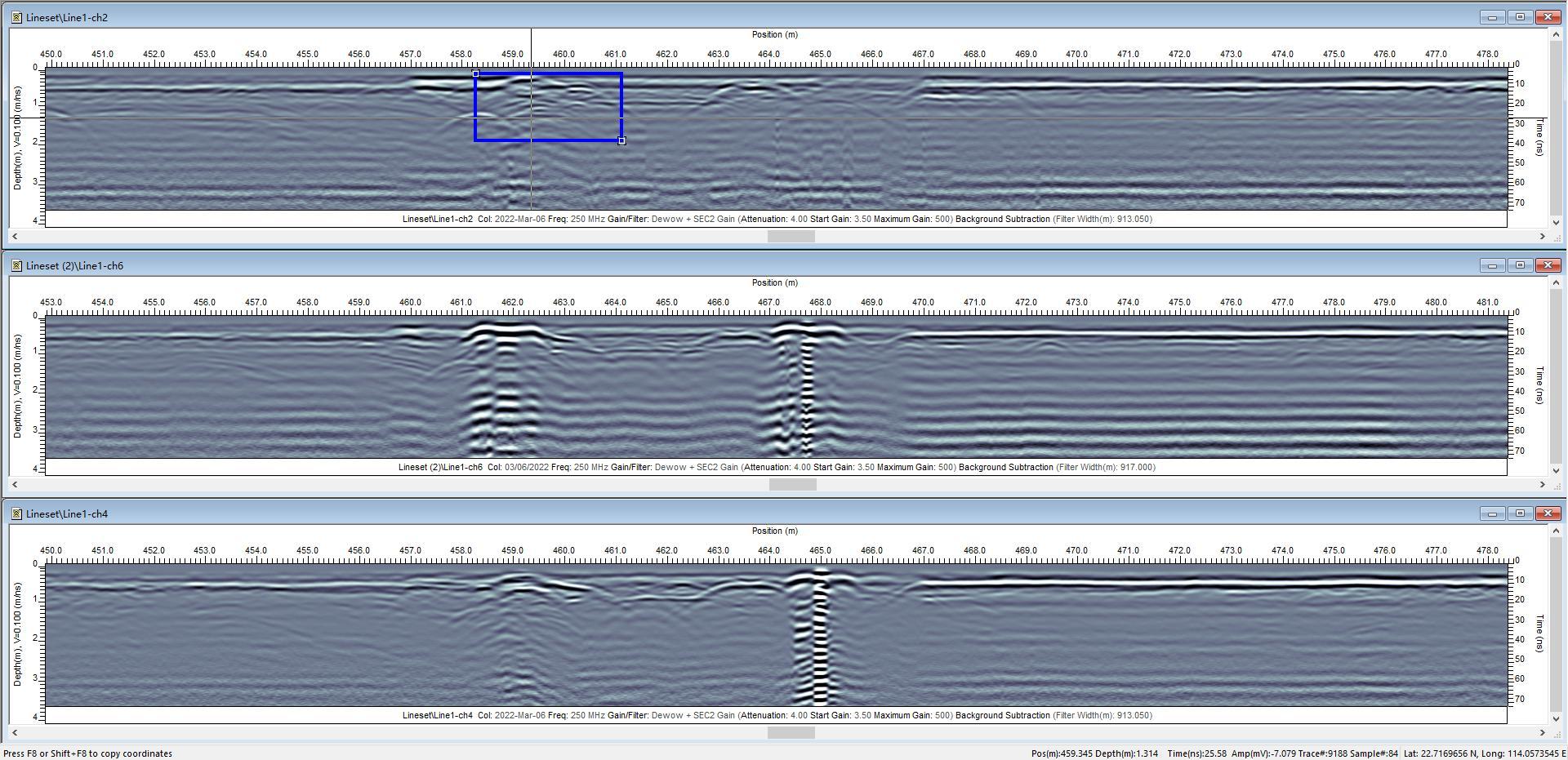Click the Line1-ch2 window title text
Screen dimensions: 1568x760
(67, 17)
